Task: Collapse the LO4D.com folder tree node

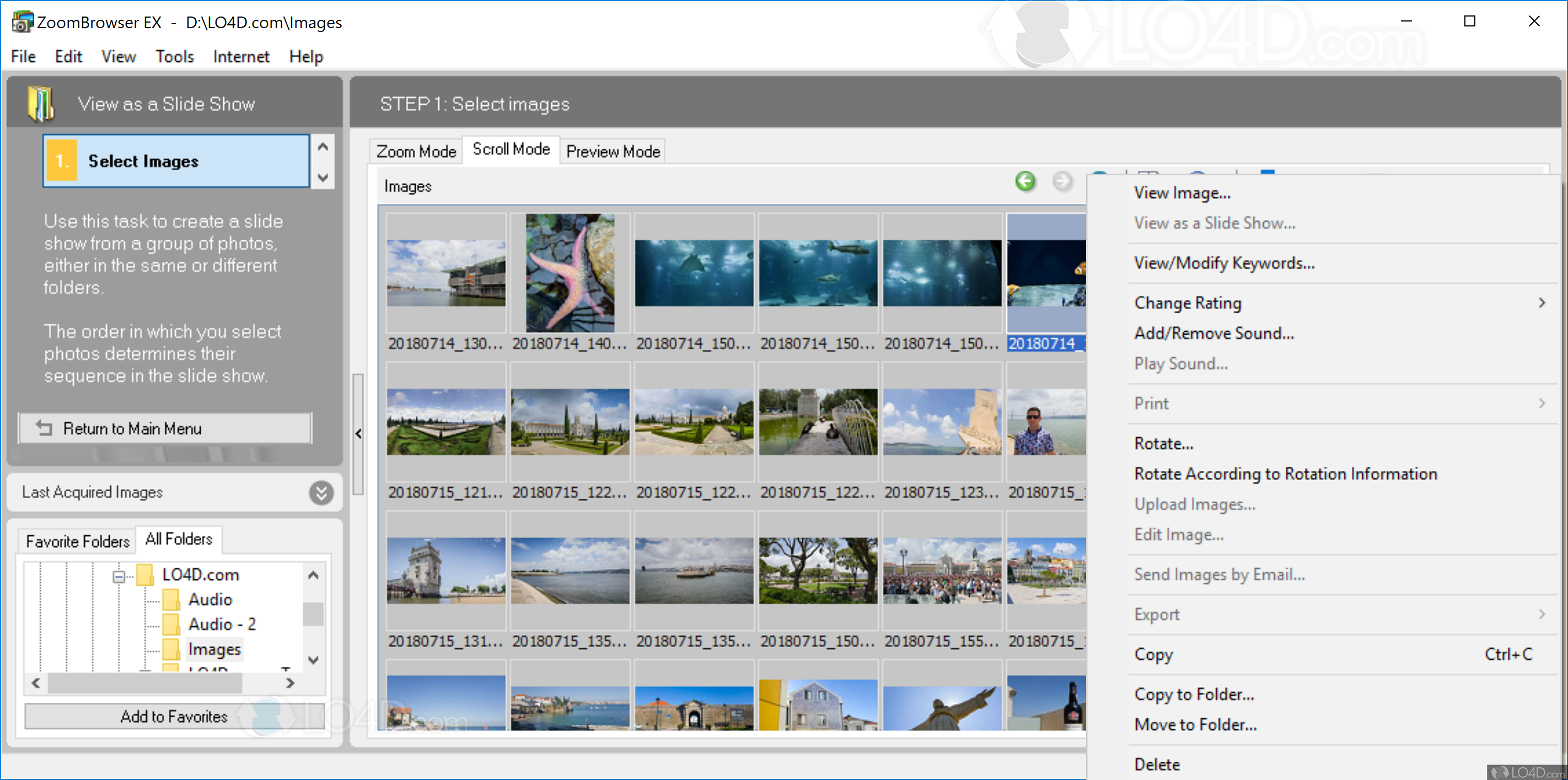Action: click(119, 575)
